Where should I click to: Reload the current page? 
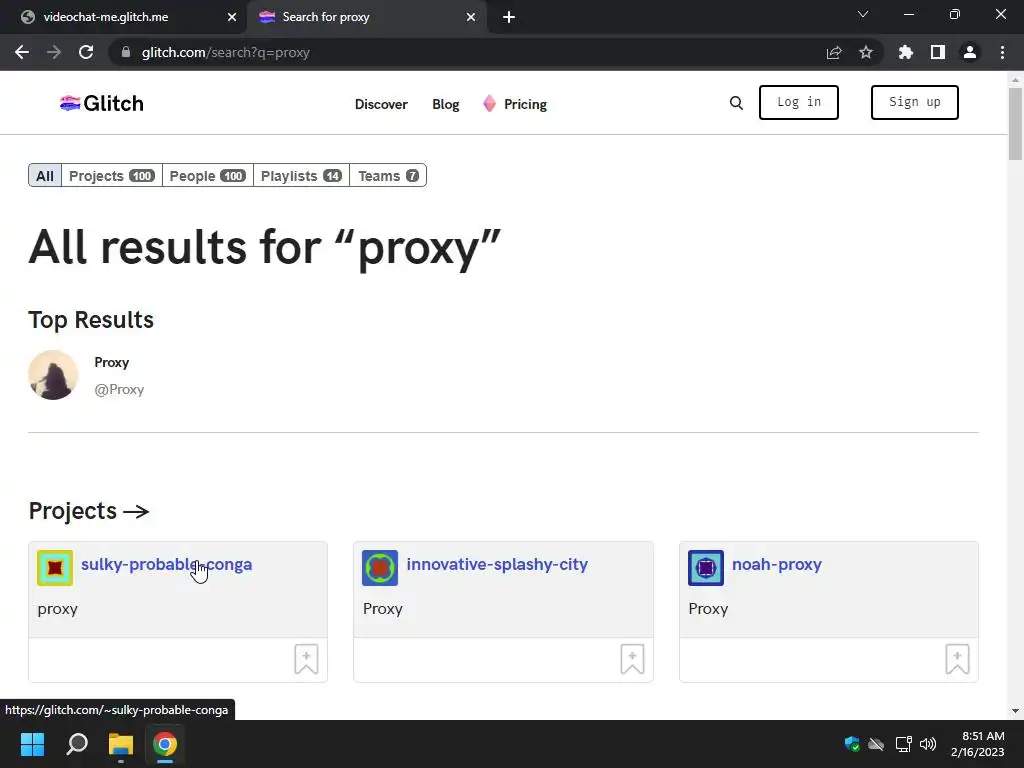tap(86, 52)
